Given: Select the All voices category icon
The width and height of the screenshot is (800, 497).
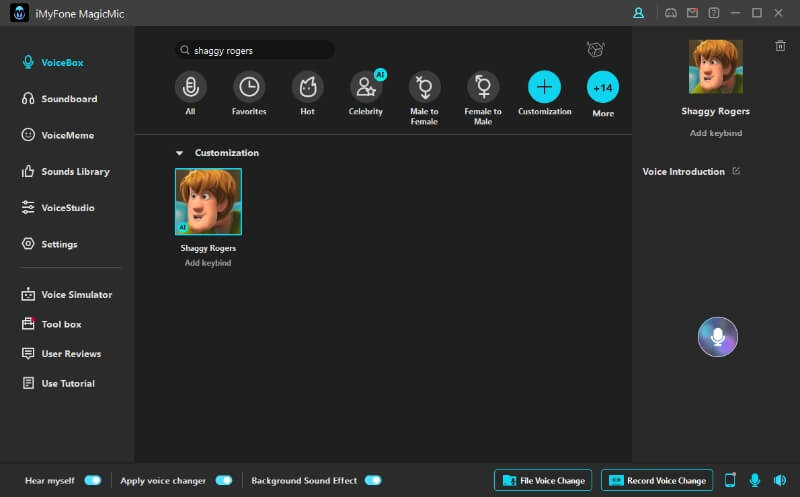Looking at the screenshot, I should coord(190,87).
